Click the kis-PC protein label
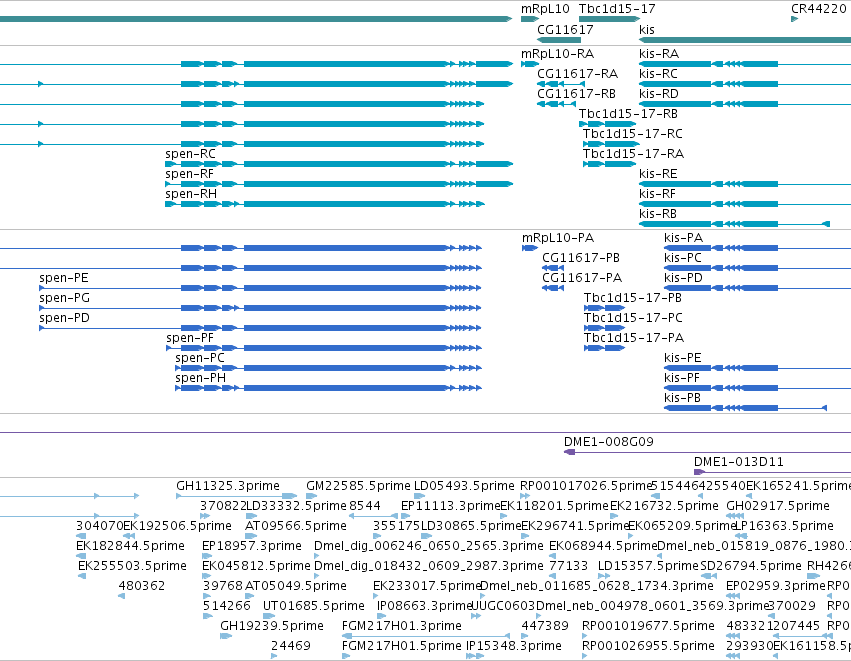The image size is (851, 661). 683,258
